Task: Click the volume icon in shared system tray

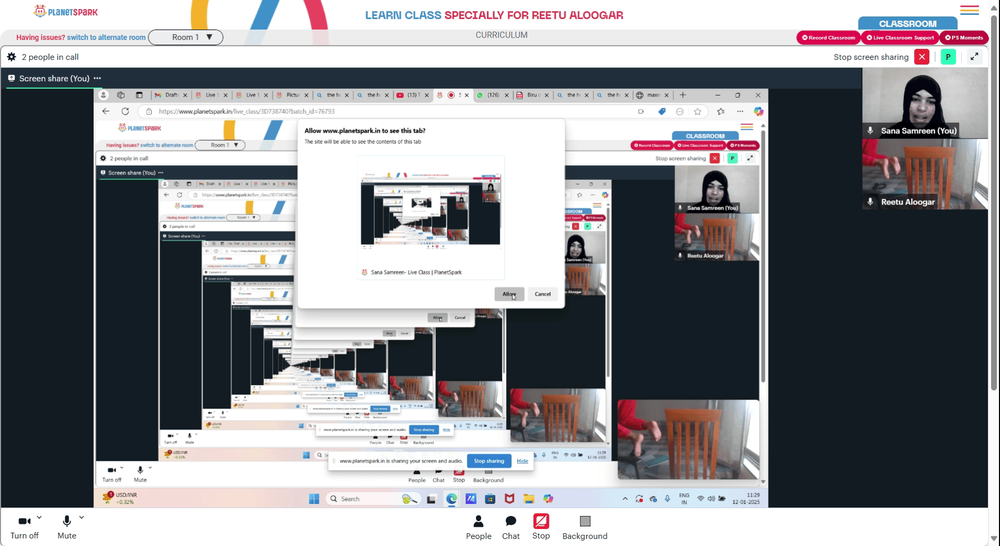Action: pos(711,499)
